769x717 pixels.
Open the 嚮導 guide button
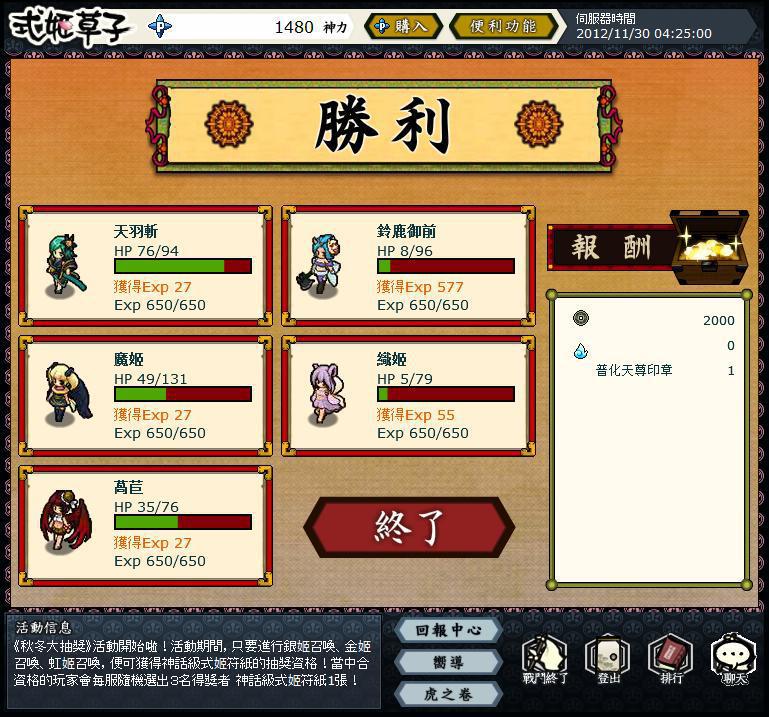tap(448, 662)
